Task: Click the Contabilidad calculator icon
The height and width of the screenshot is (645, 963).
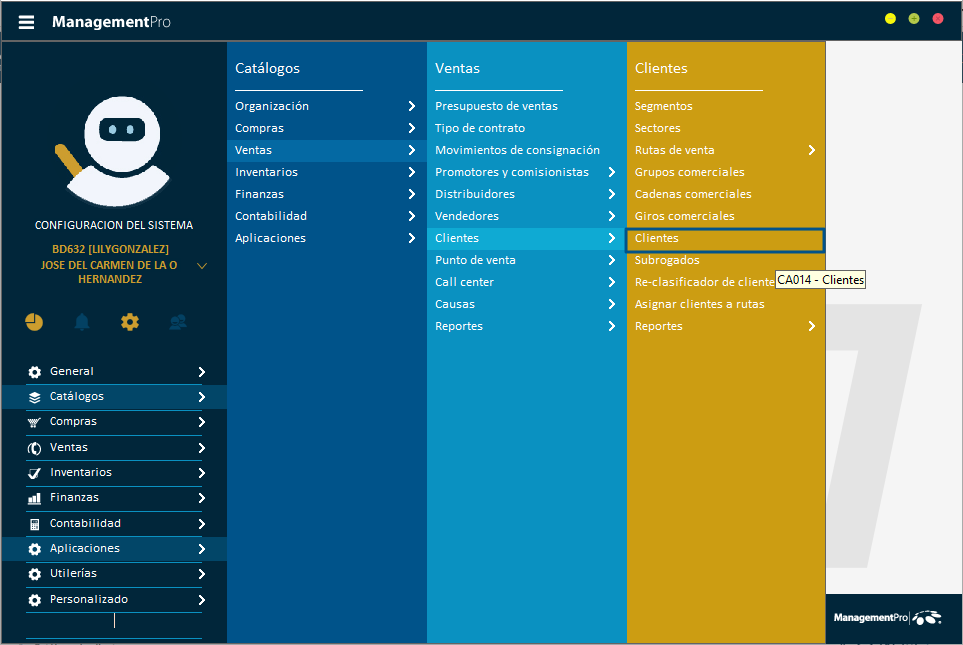Action: coord(35,524)
